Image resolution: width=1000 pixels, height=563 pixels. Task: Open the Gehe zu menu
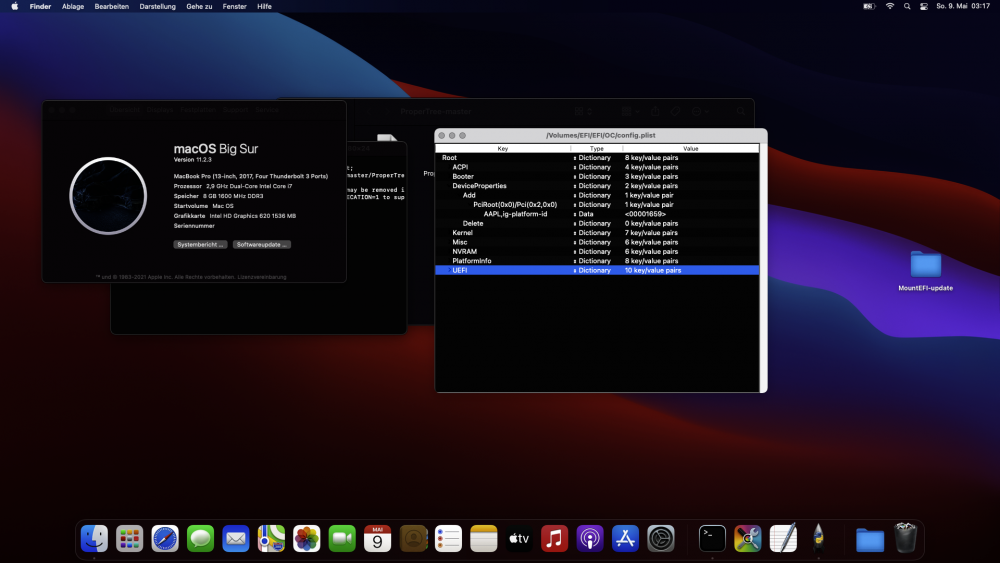pyautogui.click(x=199, y=6)
